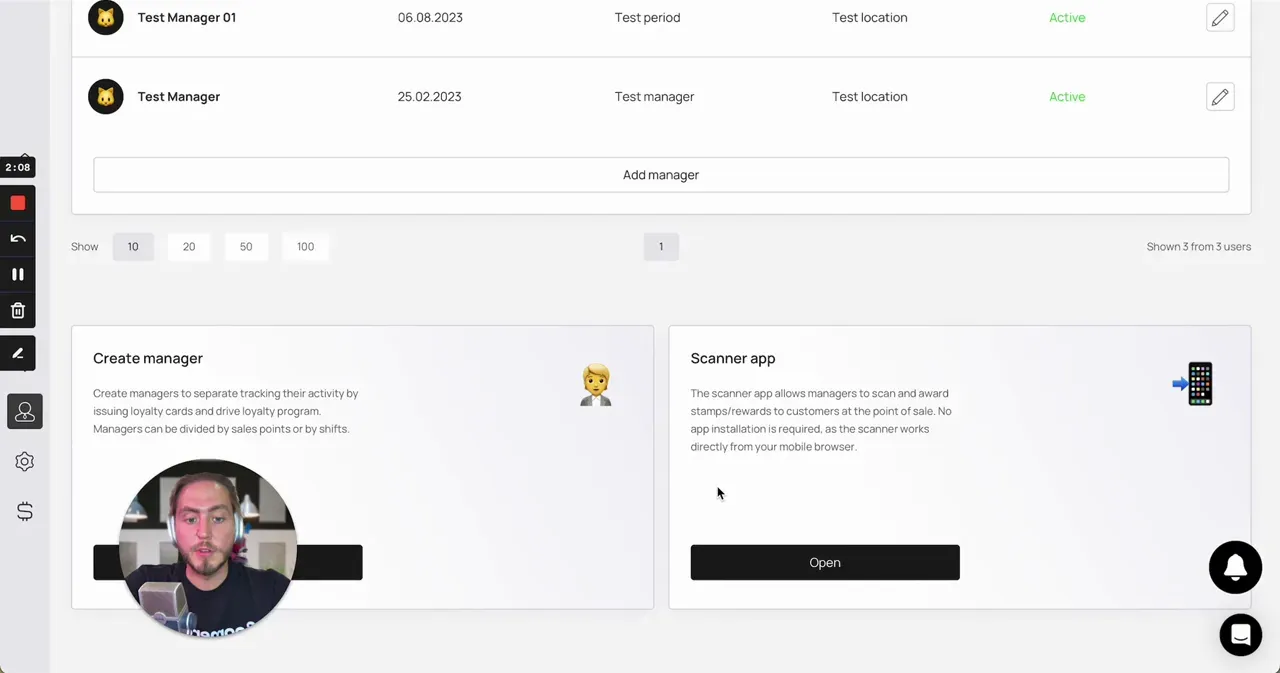
Task: Show 50 users per page
Action: [246, 247]
